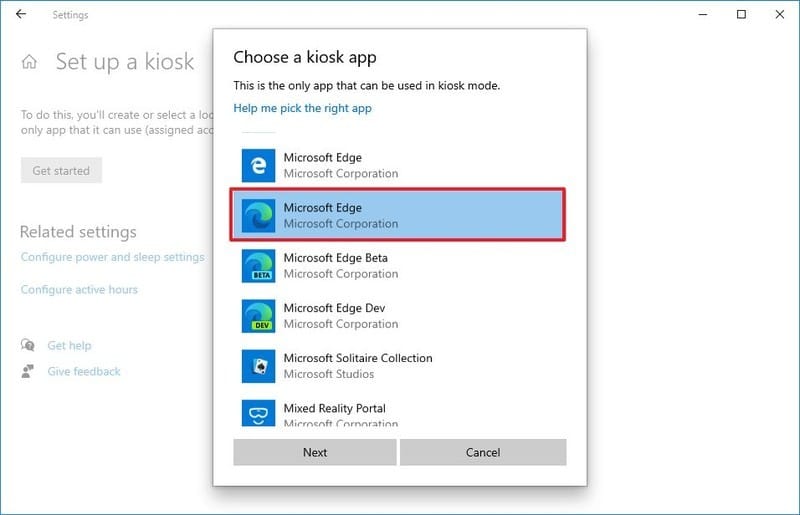The image size is (800, 515).
Task: Click the legacy Microsoft Edge 'e' icon
Action: [x=258, y=165]
